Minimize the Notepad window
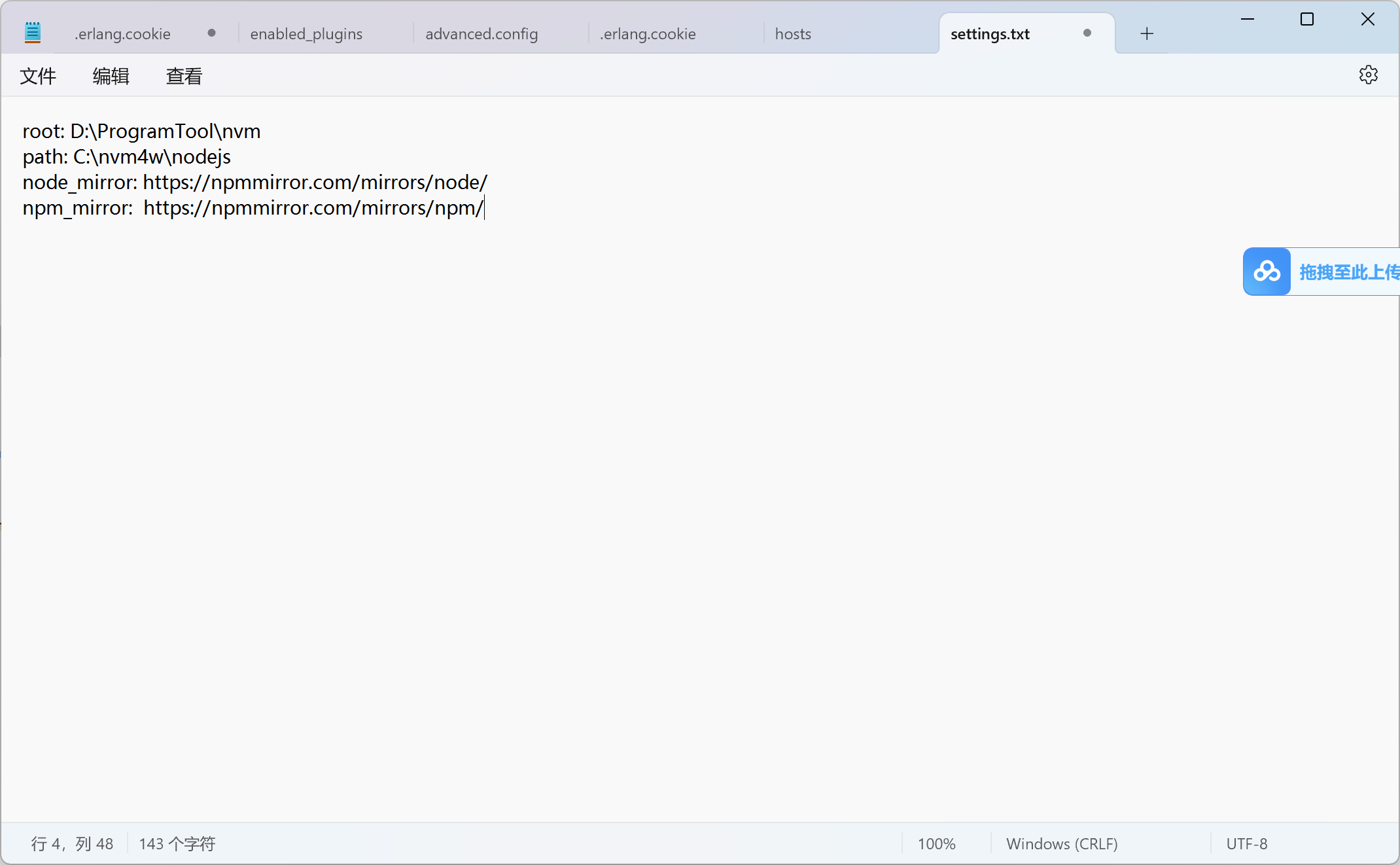The image size is (1400, 865). 1247,20
